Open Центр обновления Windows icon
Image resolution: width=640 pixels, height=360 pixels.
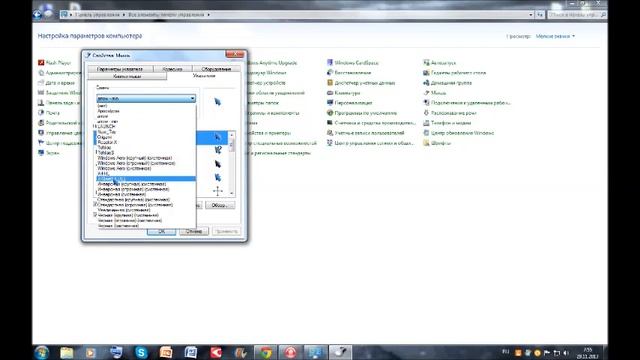click(458, 133)
